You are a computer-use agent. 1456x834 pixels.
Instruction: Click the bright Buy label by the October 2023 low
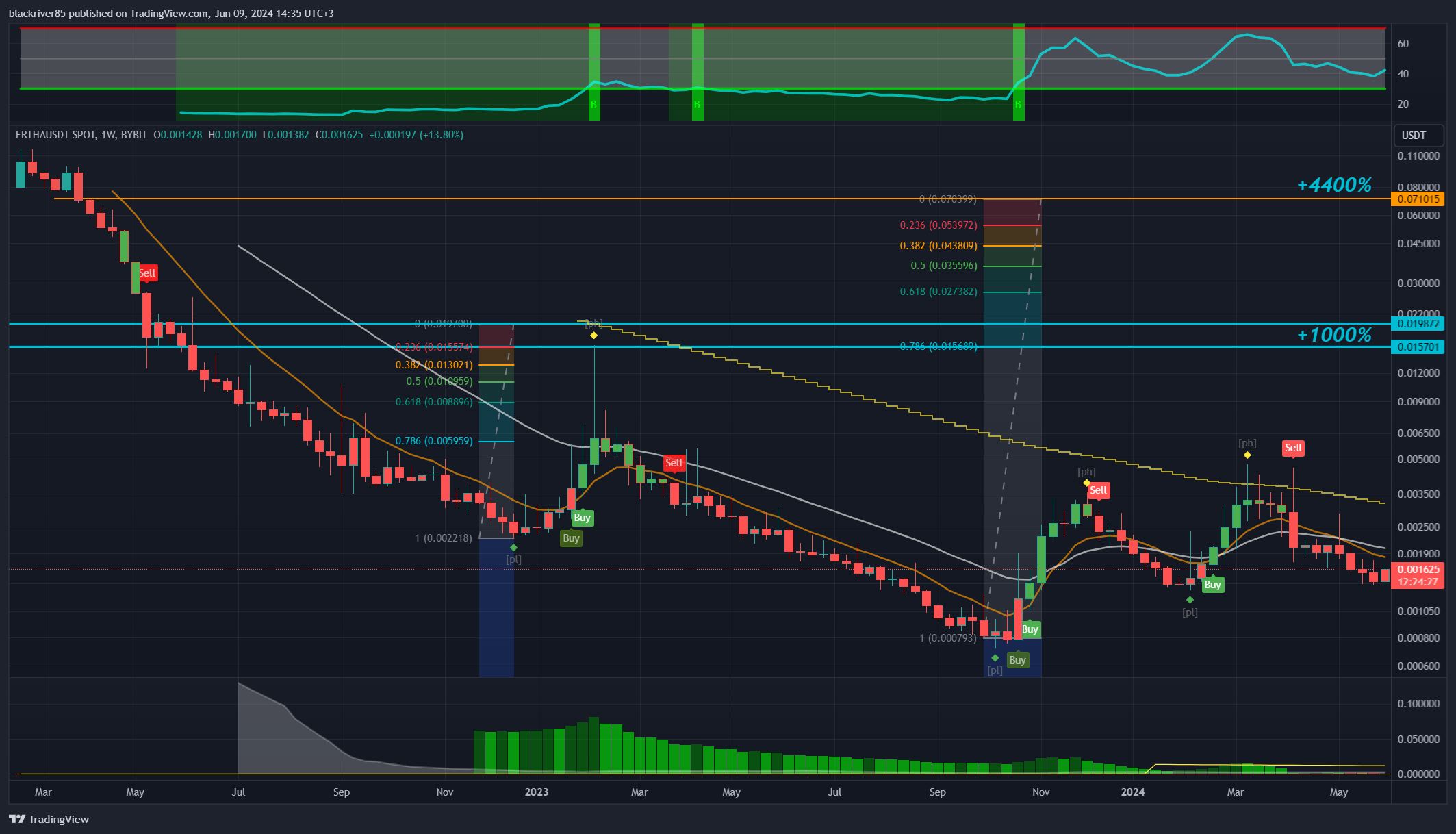point(1030,629)
